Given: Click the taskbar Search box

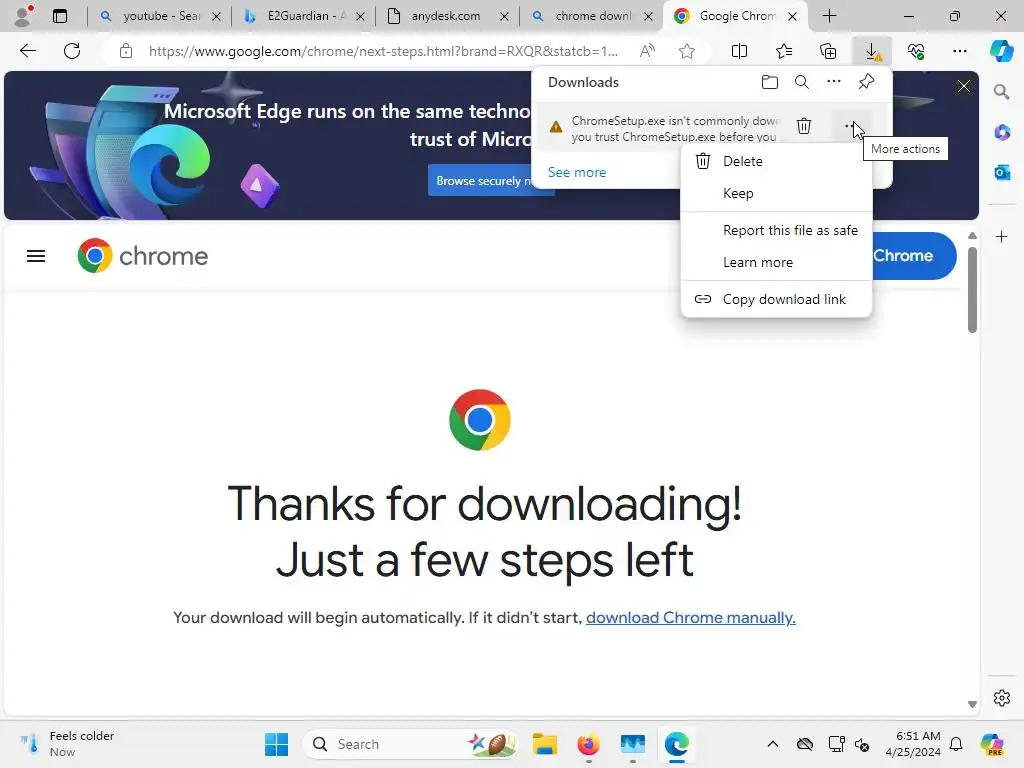Looking at the screenshot, I should pyautogui.click(x=410, y=744).
